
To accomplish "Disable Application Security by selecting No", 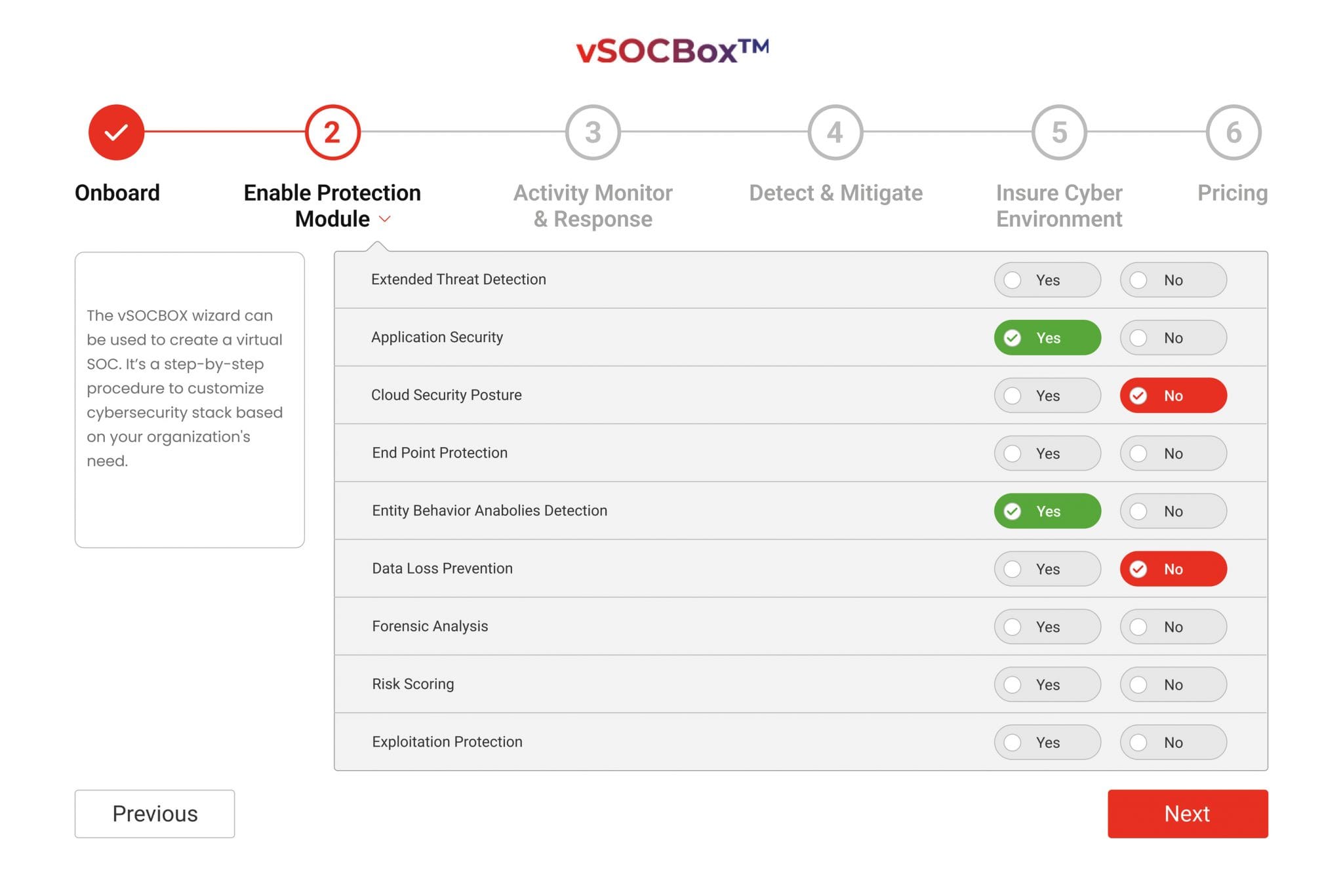I will (x=1173, y=338).
